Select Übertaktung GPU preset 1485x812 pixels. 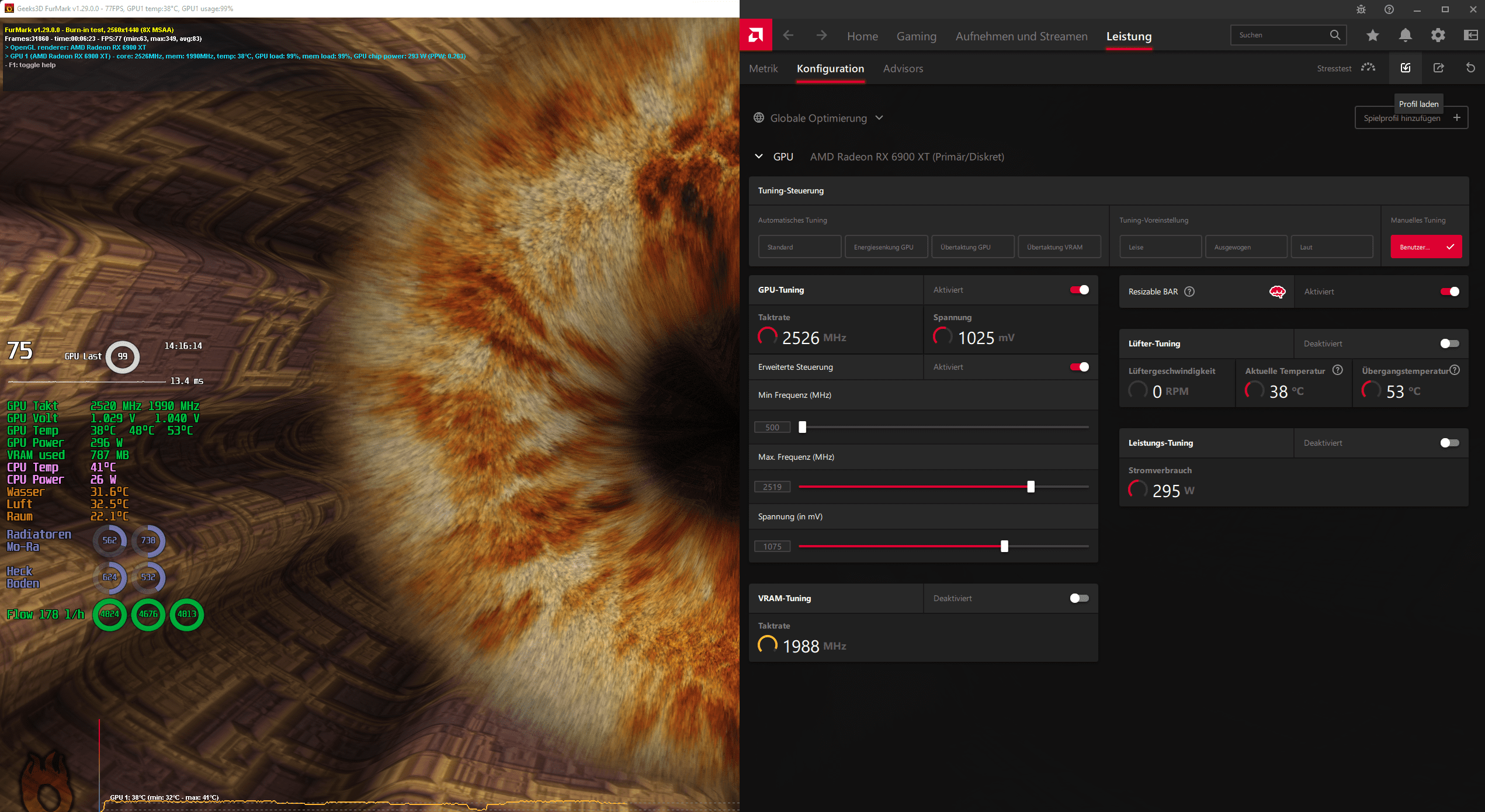(x=973, y=247)
